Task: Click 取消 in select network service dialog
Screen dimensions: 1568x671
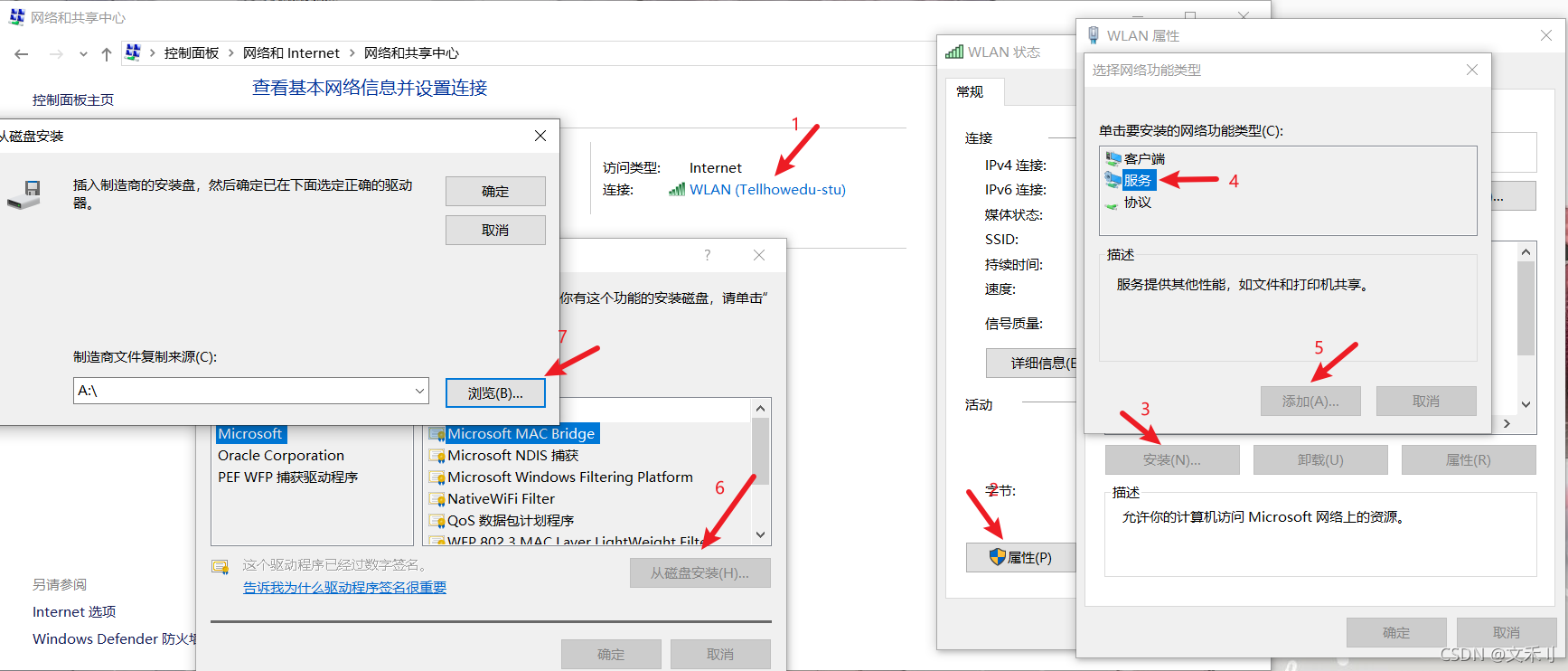Action: (720, 654)
